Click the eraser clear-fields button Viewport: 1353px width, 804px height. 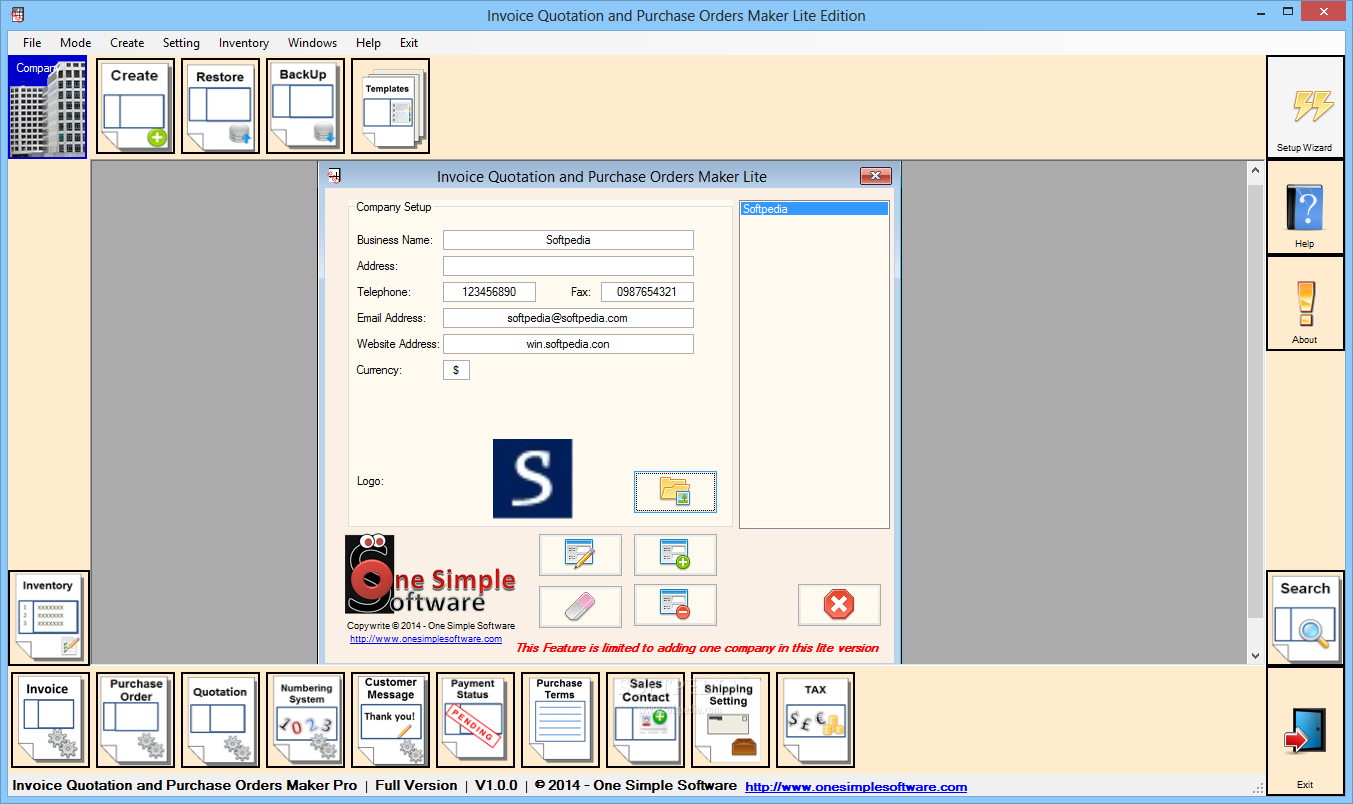coord(580,605)
